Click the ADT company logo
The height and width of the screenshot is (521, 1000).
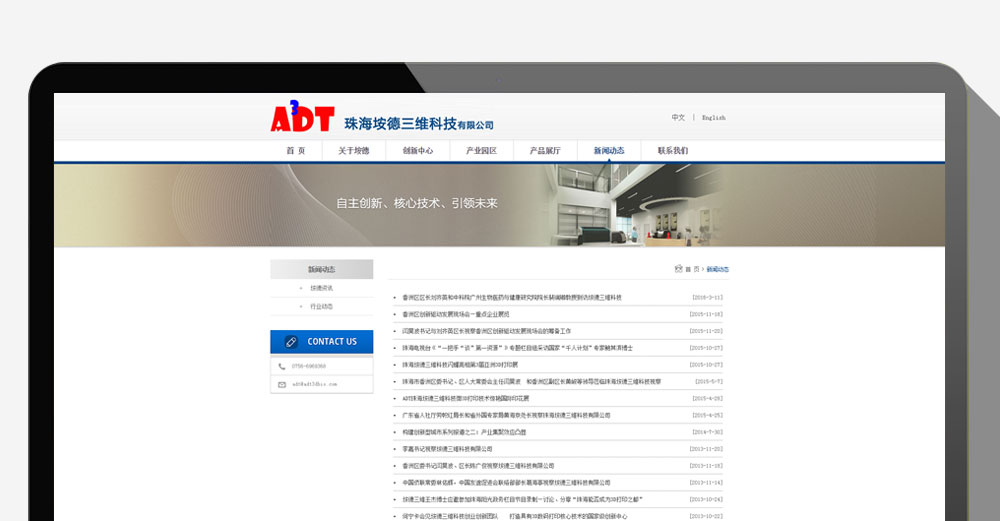point(302,117)
